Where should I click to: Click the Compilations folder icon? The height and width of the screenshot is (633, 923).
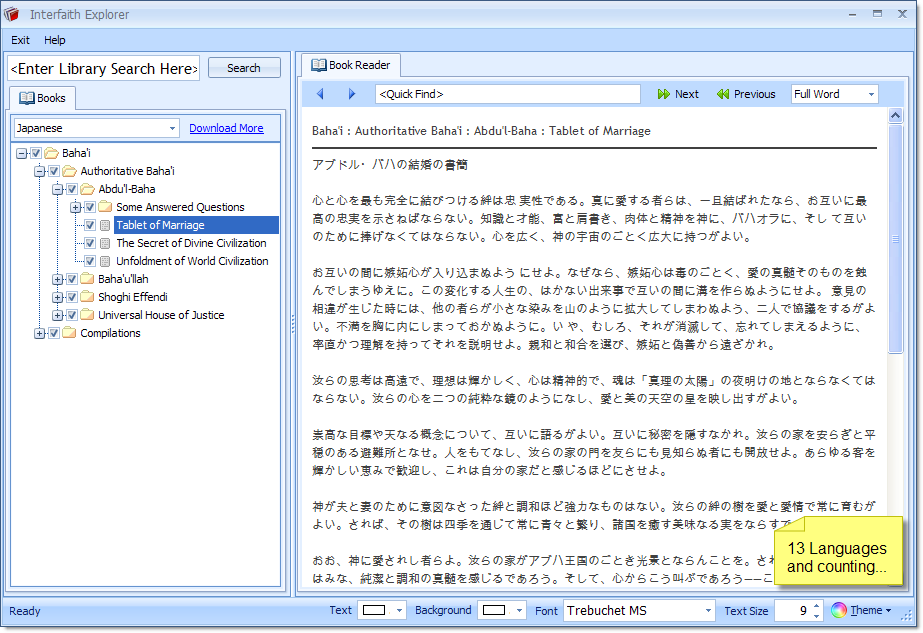click(x=70, y=333)
